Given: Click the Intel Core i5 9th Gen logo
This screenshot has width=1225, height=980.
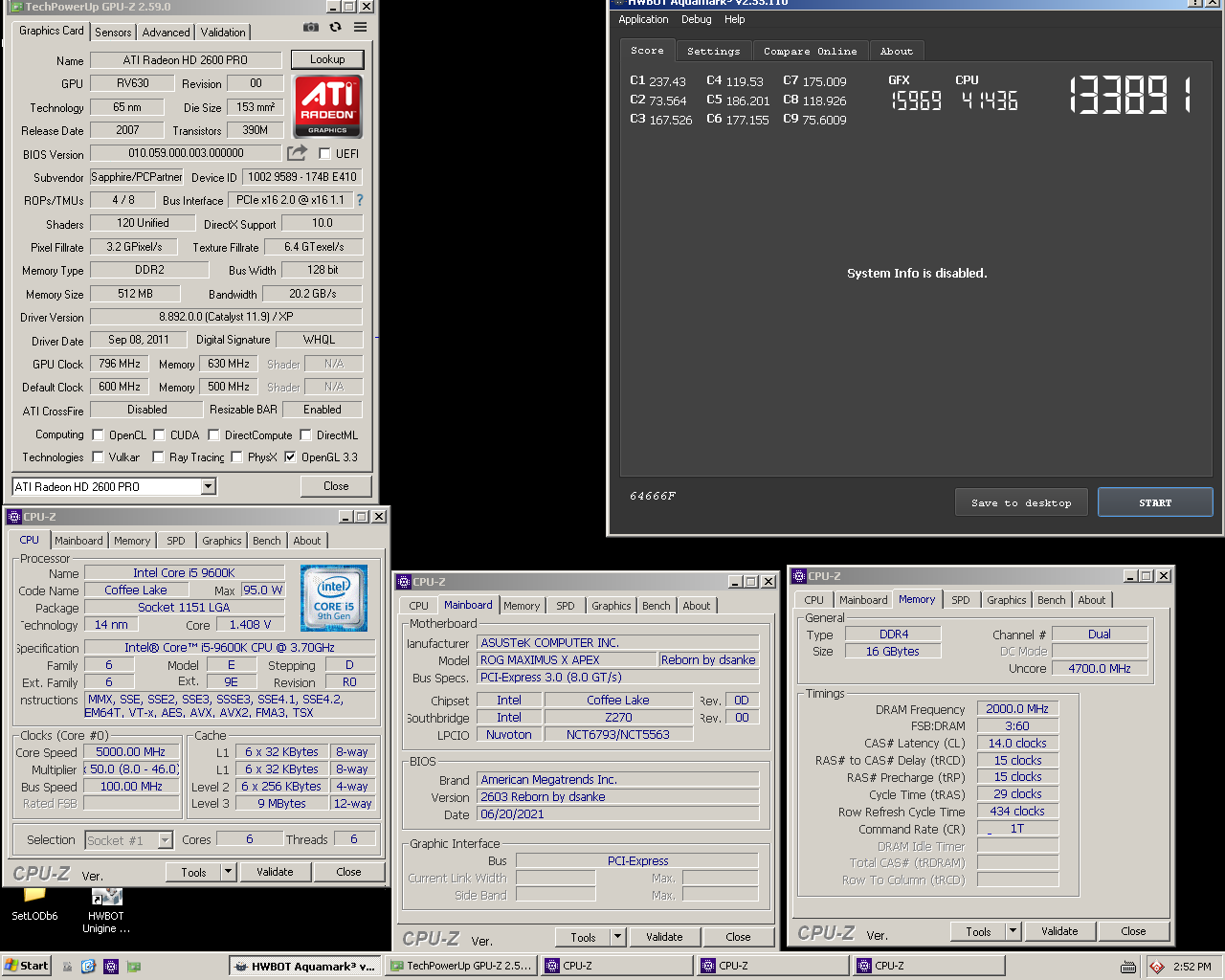Looking at the screenshot, I should point(334,598).
